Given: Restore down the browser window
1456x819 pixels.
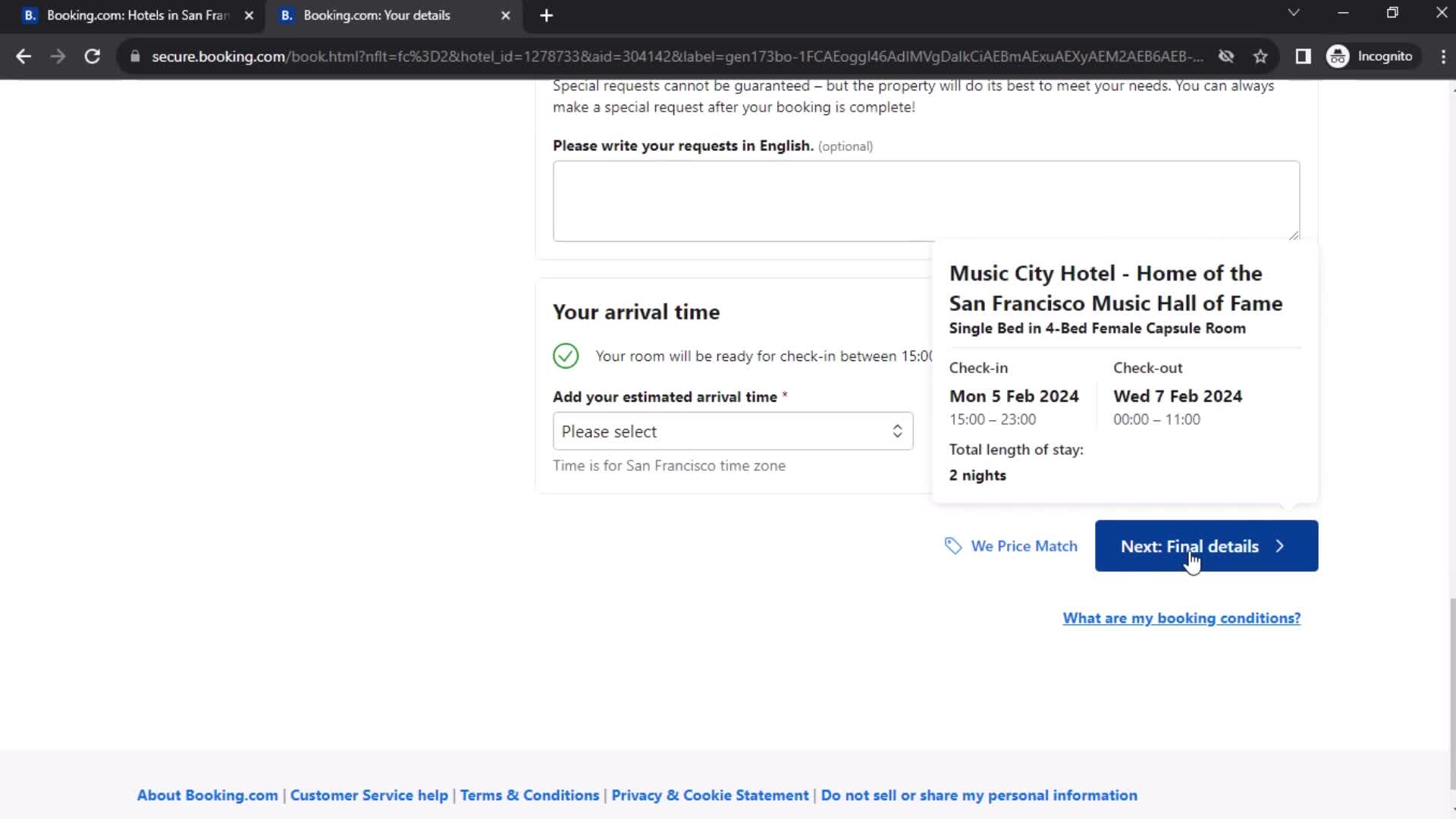Looking at the screenshot, I should 1392,13.
